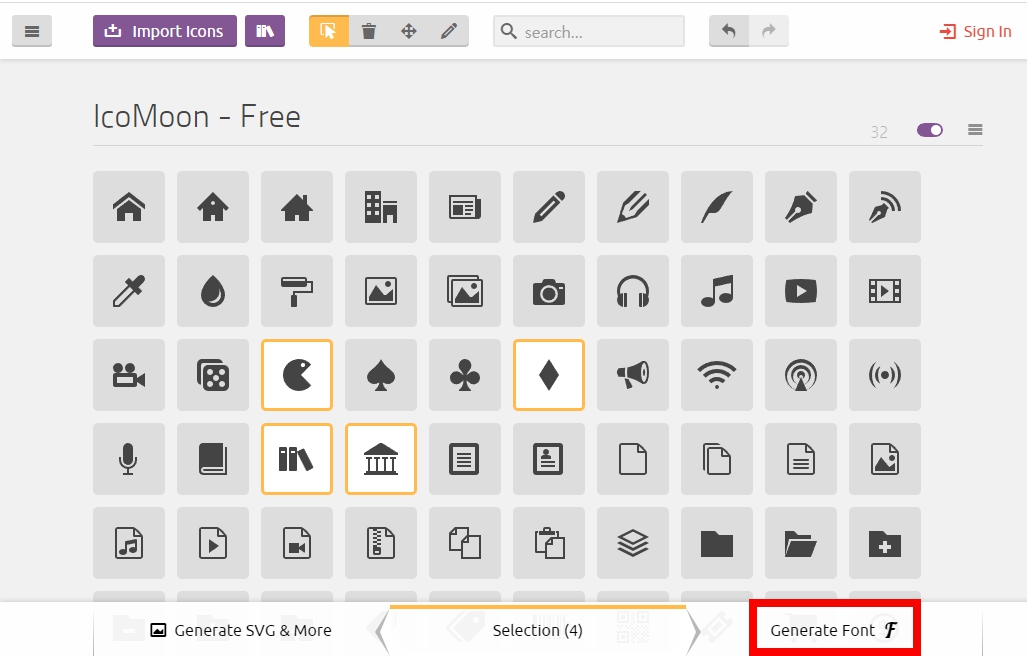Image resolution: width=1027 pixels, height=656 pixels.
Task: Toggle the select tool in the toolbar
Action: pos(328,31)
